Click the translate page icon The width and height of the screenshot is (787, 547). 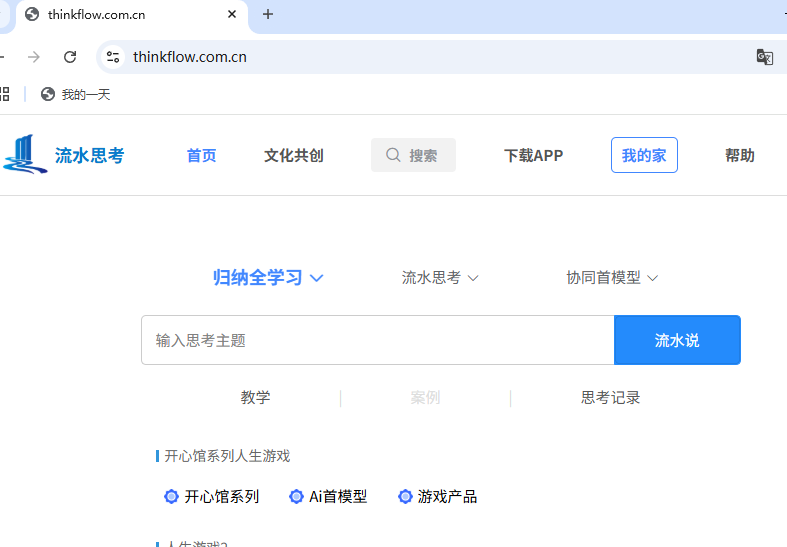pos(764,57)
